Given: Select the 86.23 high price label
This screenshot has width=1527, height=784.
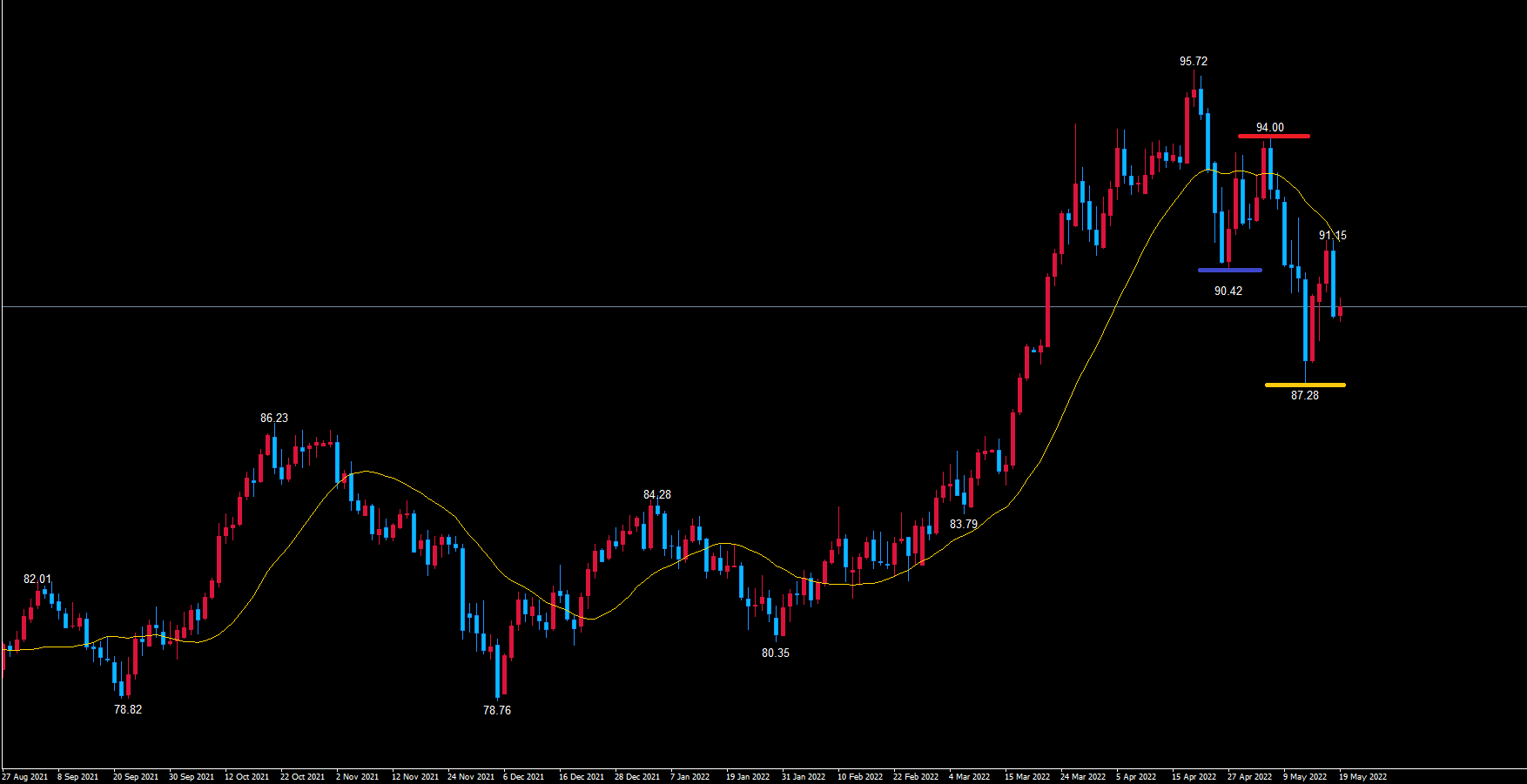Looking at the screenshot, I should pyautogui.click(x=274, y=419).
